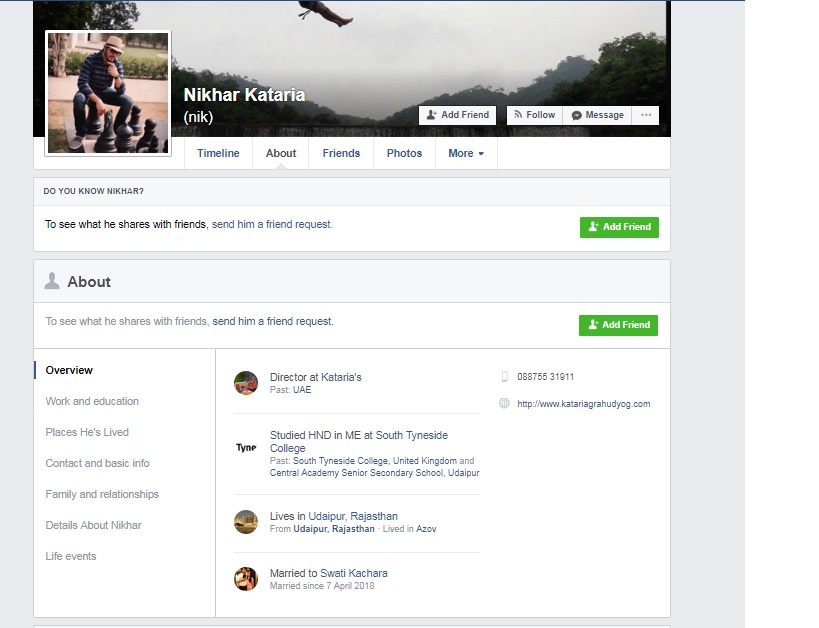Follow Nikhar Kataria
Screen dimensions: 819x628
pos(534,115)
